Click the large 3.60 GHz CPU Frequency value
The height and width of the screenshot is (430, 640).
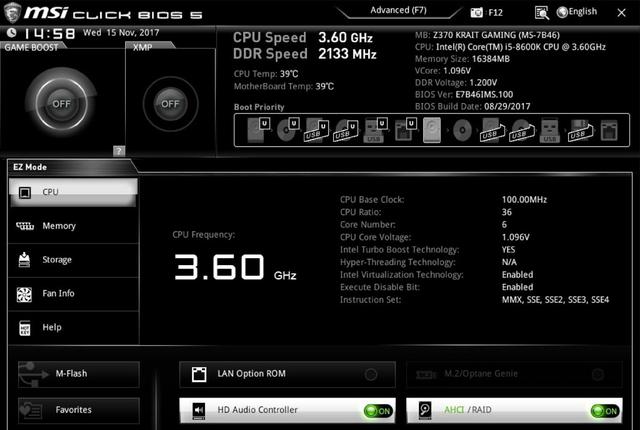click(x=235, y=267)
